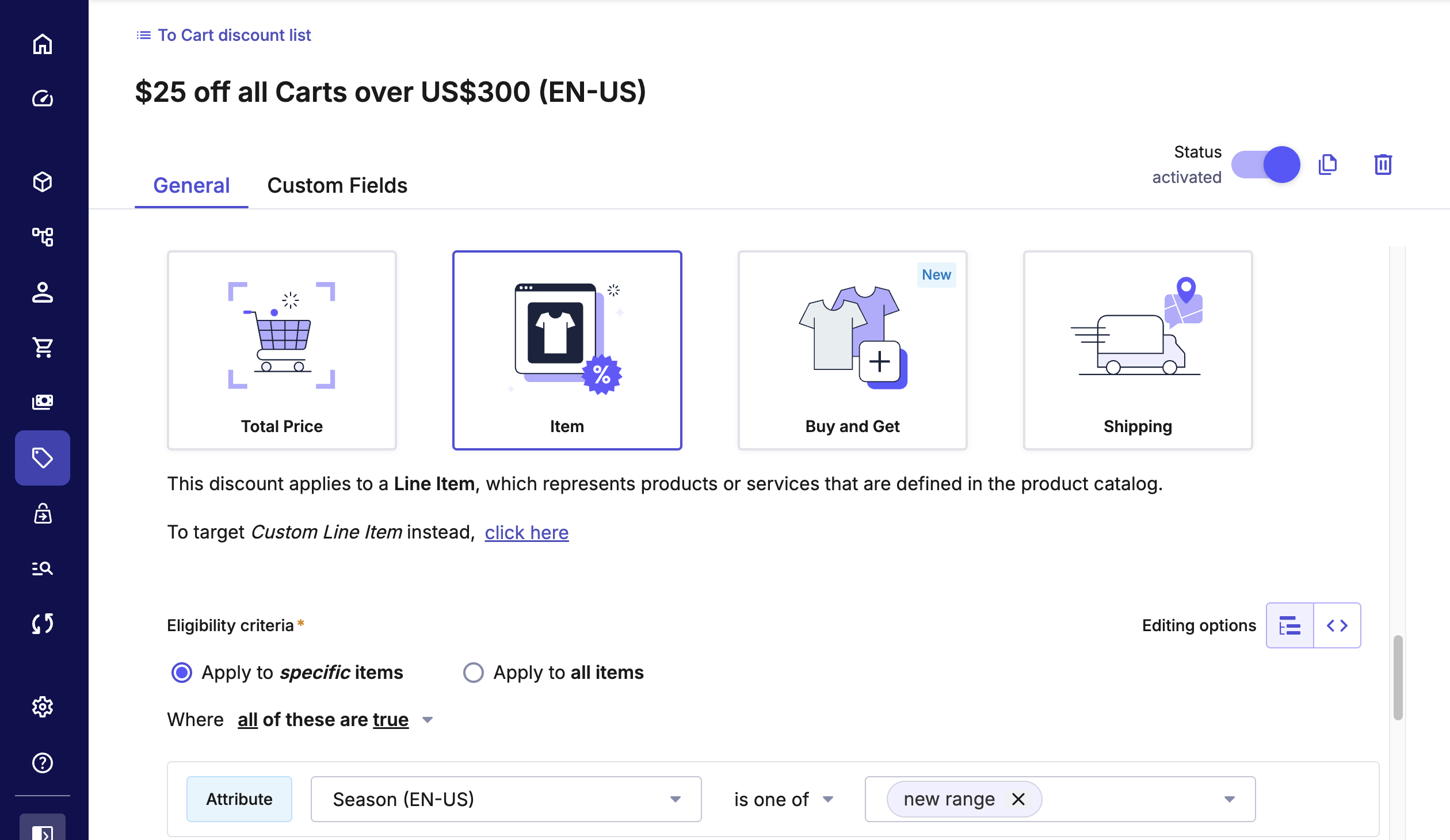Open the Products cube icon in sidebar
Screen dimensions: 1450x840
point(43,182)
